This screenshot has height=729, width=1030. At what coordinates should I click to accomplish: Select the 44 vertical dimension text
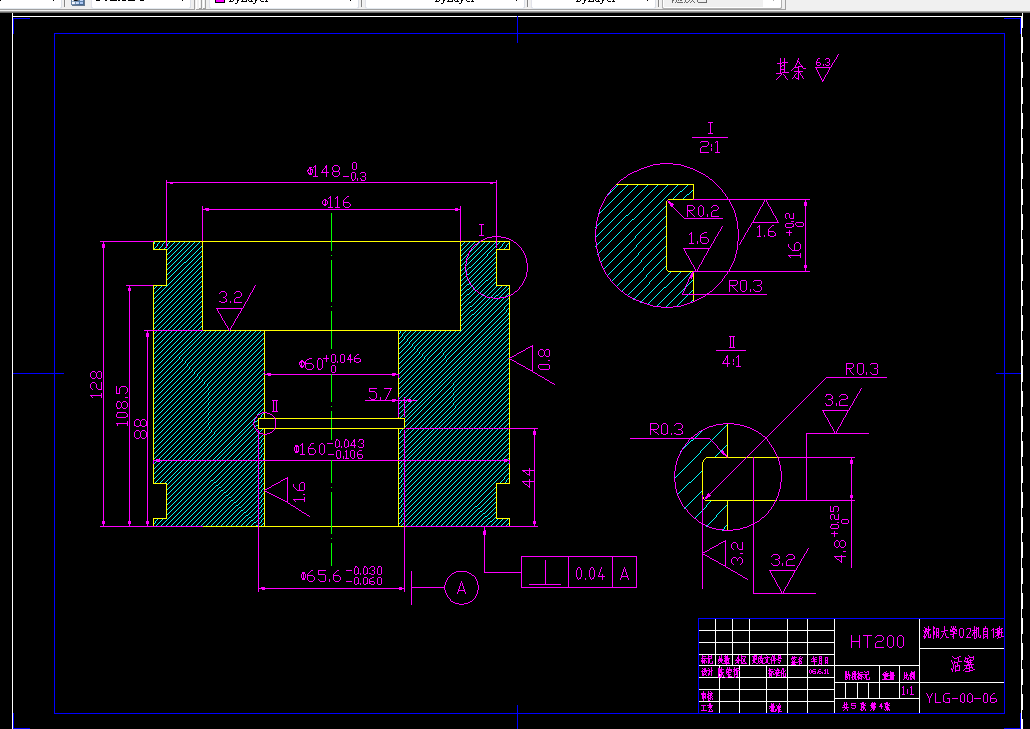(527, 477)
